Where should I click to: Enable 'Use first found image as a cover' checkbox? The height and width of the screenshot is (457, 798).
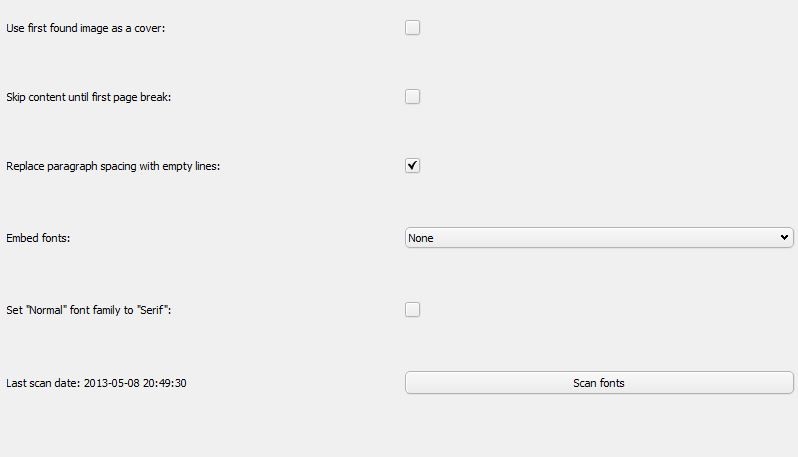pos(412,28)
